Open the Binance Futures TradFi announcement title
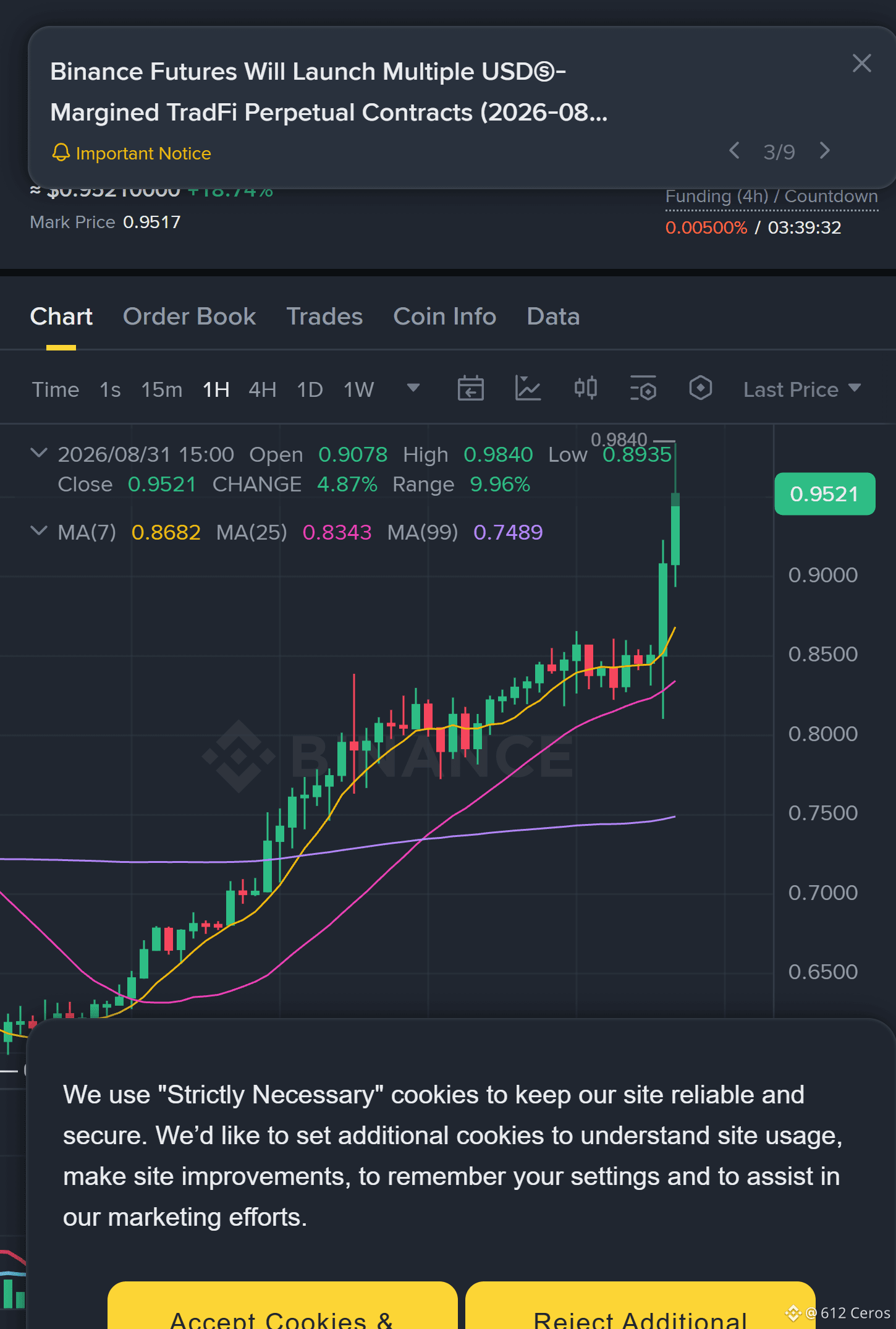Image resolution: width=896 pixels, height=1329 pixels. pos(329,92)
